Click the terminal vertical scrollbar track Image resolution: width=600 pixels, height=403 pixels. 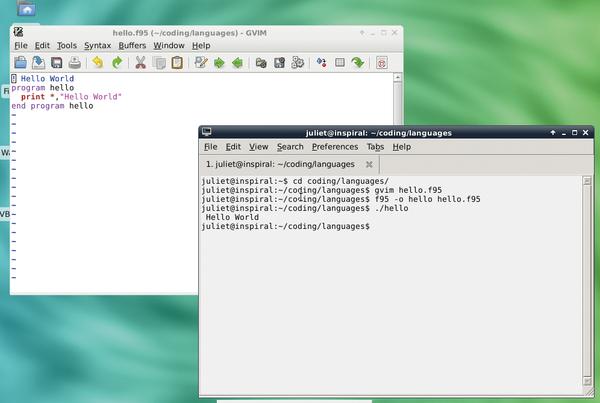point(587,281)
